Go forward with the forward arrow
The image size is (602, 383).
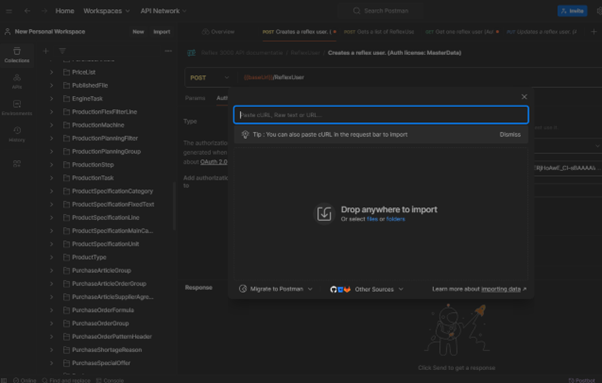coord(44,11)
